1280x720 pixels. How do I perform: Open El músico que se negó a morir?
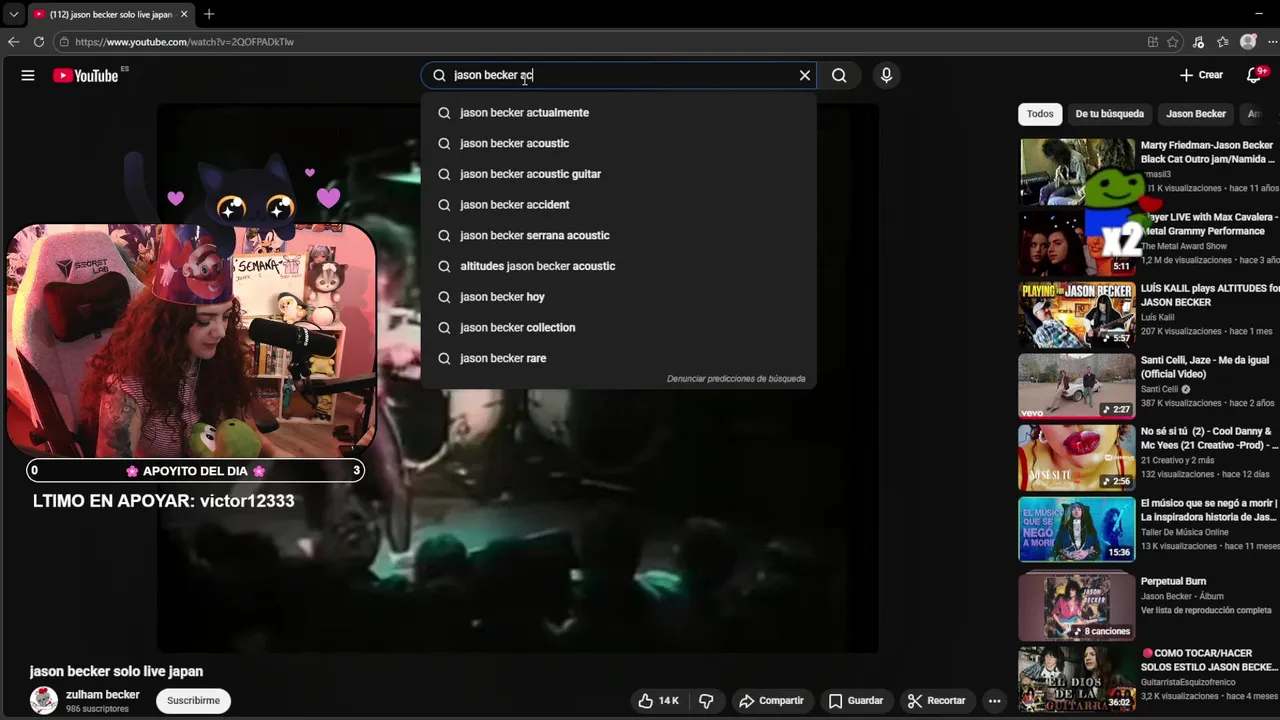tap(1209, 510)
